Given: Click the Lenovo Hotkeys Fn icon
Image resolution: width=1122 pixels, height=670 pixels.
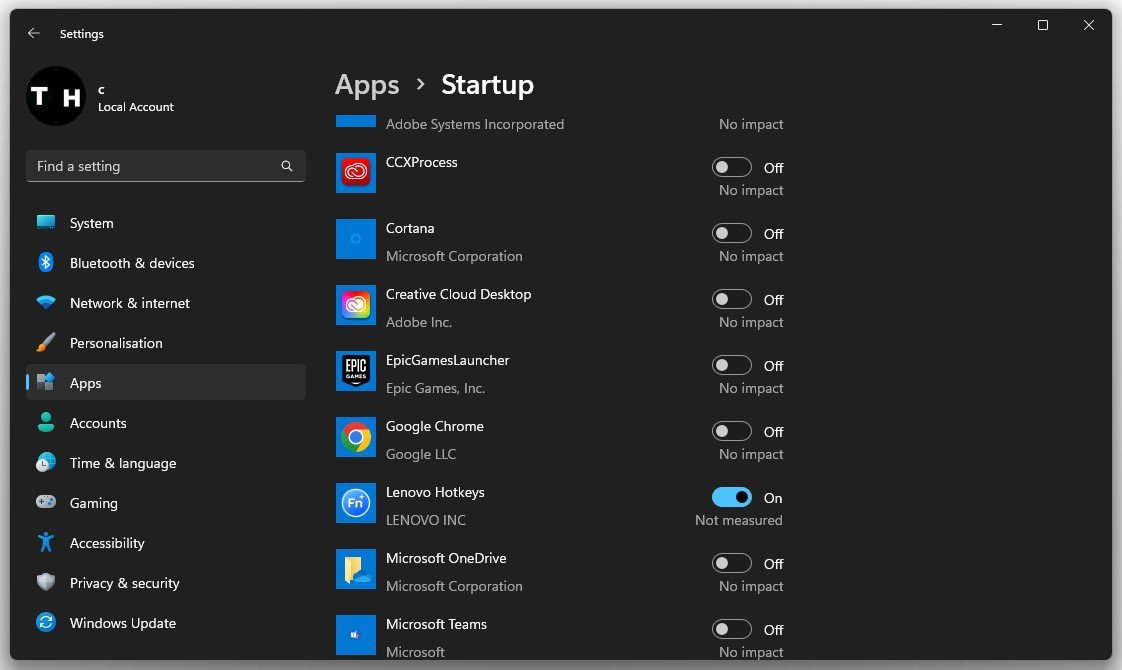Looking at the screenshot, I should [x=356, y=504].
